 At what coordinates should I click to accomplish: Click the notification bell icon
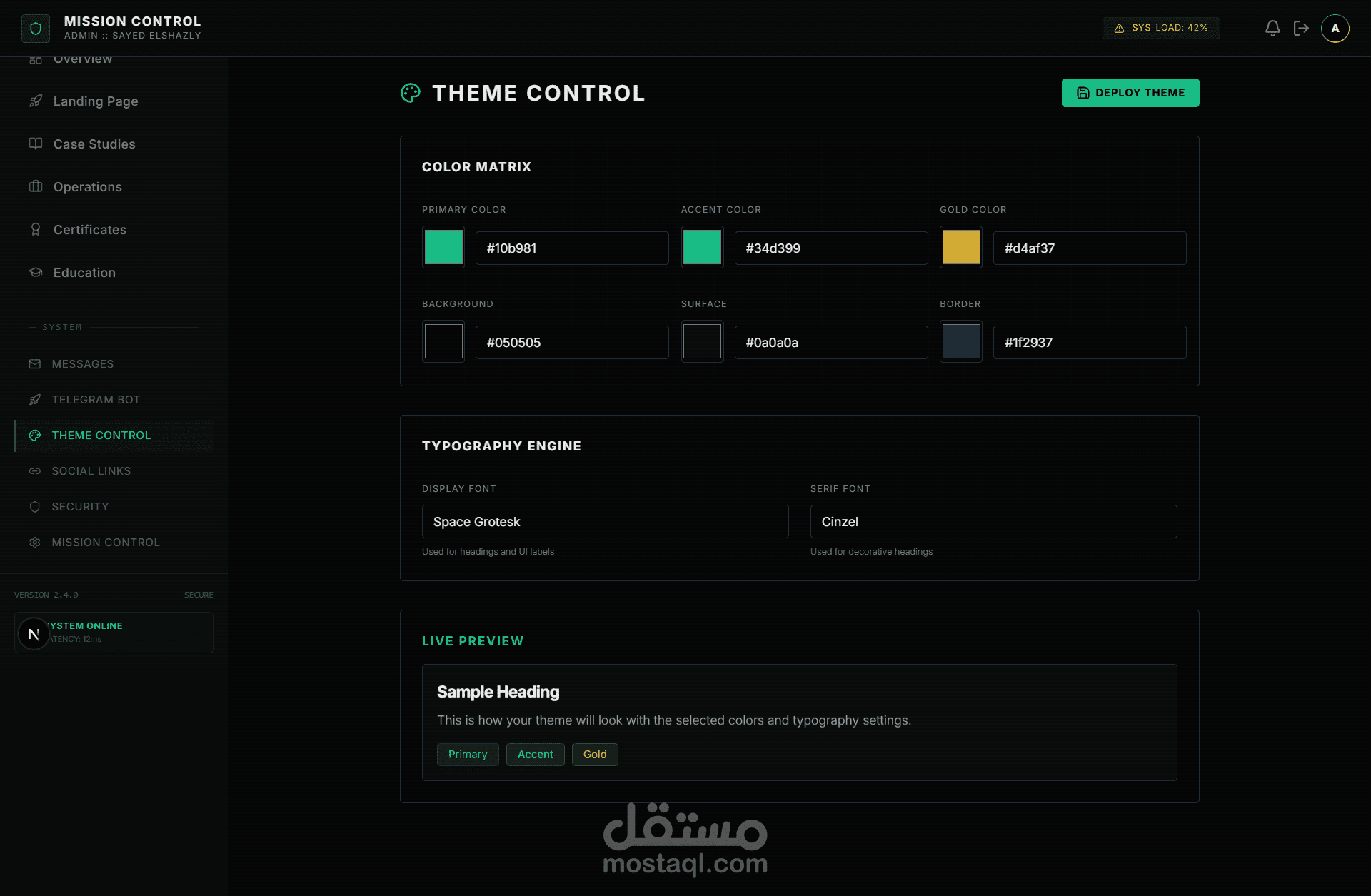point(1272,28)
